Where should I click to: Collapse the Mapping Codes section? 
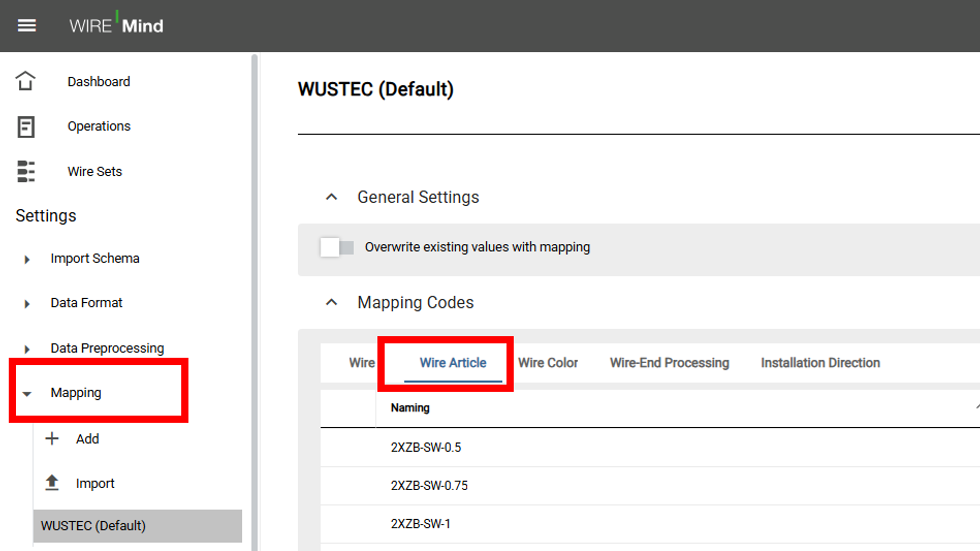click(x=332, y=302)
